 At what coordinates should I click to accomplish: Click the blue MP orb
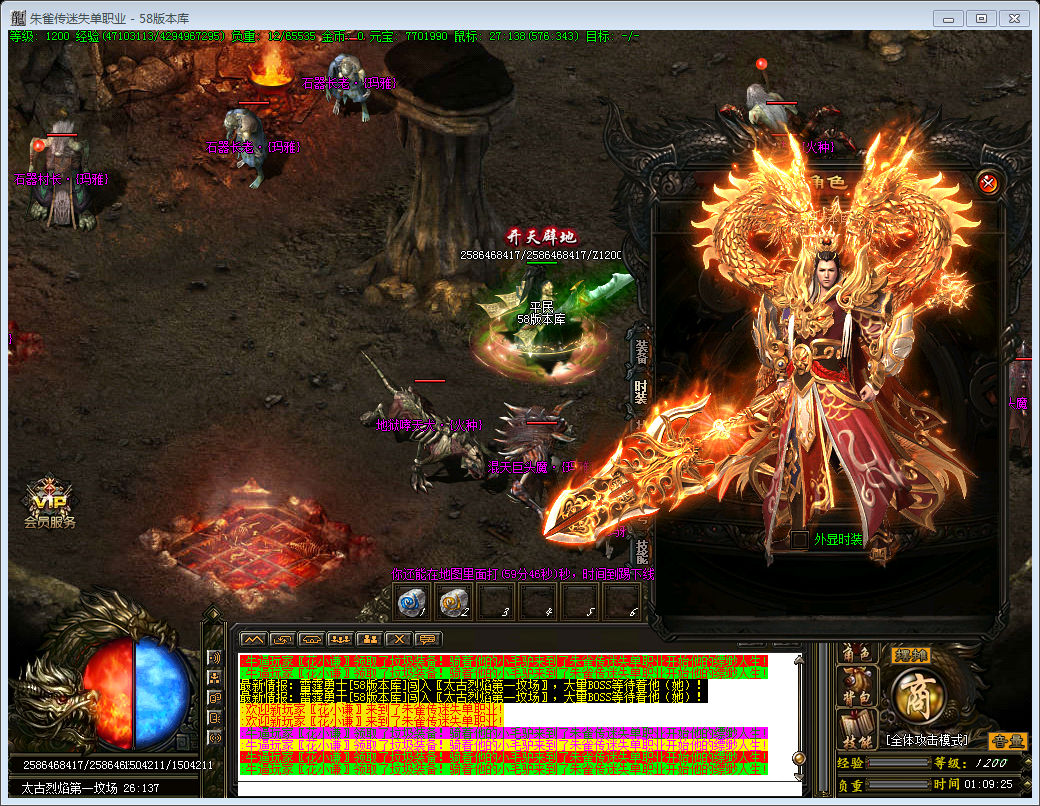(161, 695)
